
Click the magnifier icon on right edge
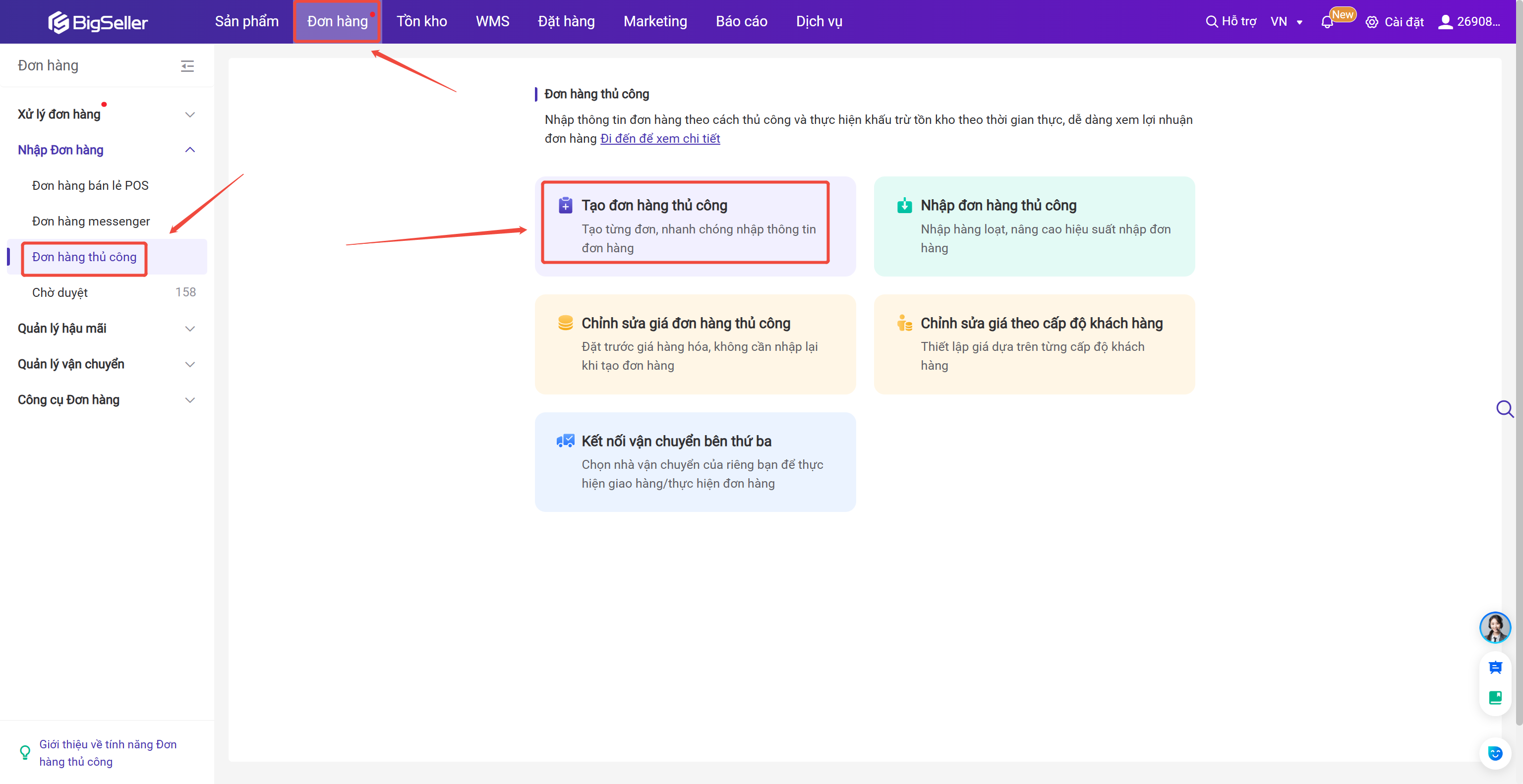tap(1505, 409)
